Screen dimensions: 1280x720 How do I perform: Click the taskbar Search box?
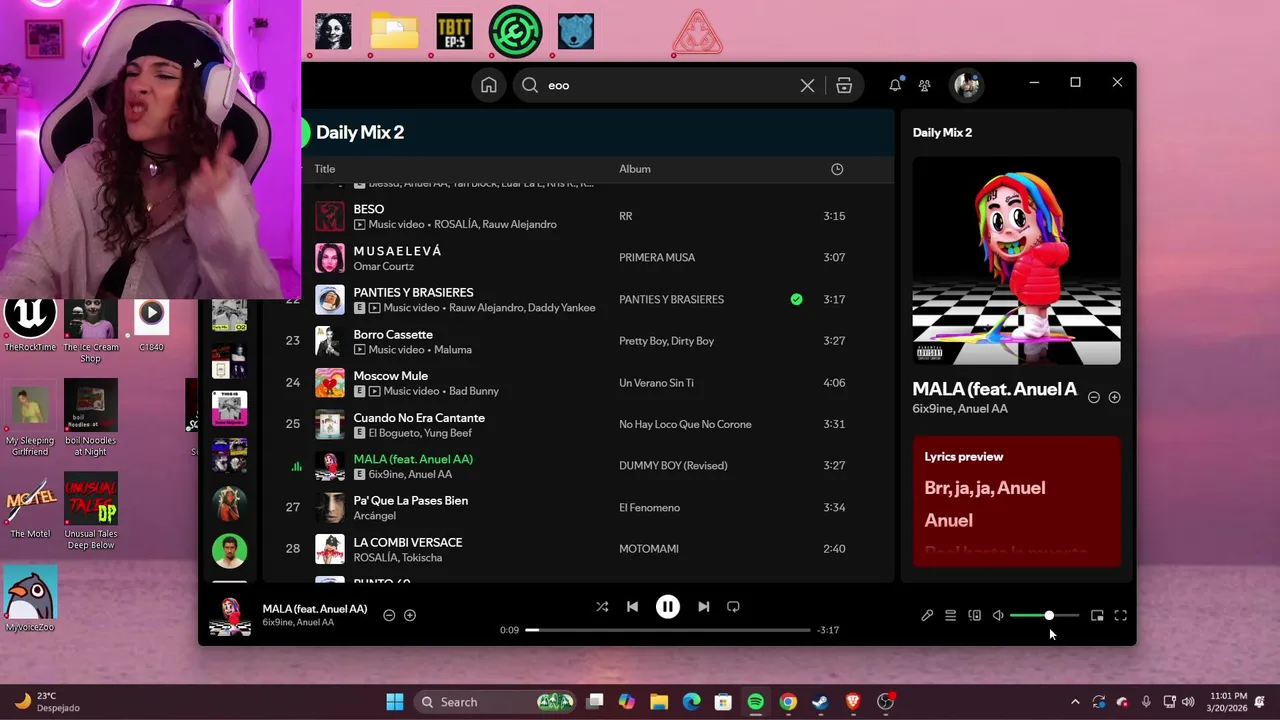click(497, 702)
